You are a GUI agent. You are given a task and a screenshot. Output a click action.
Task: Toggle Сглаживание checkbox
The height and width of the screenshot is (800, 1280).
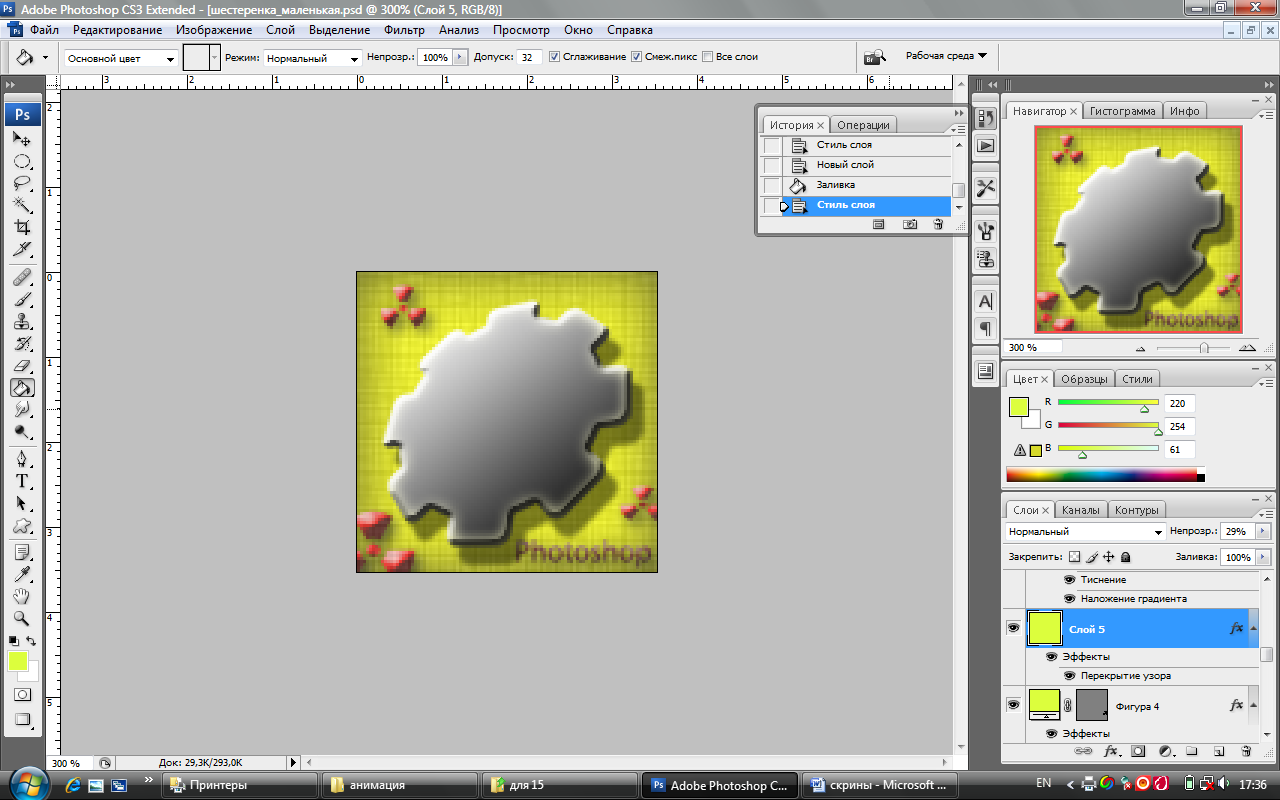pos(555,57)
